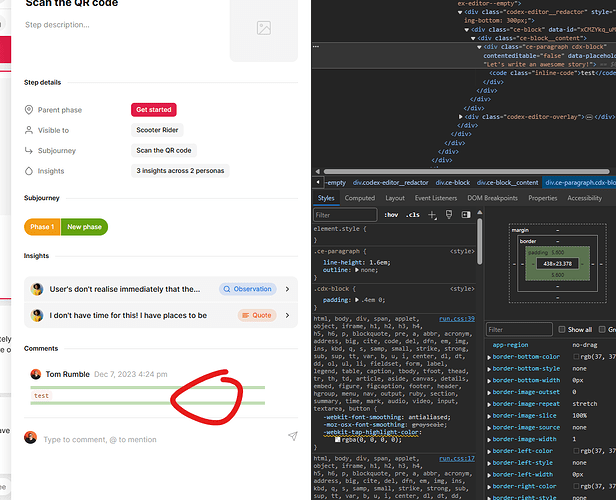This screenshot has height=500, width=616.
Task: Expand the codex-editor-overlay div node
Action: (460, 117)
